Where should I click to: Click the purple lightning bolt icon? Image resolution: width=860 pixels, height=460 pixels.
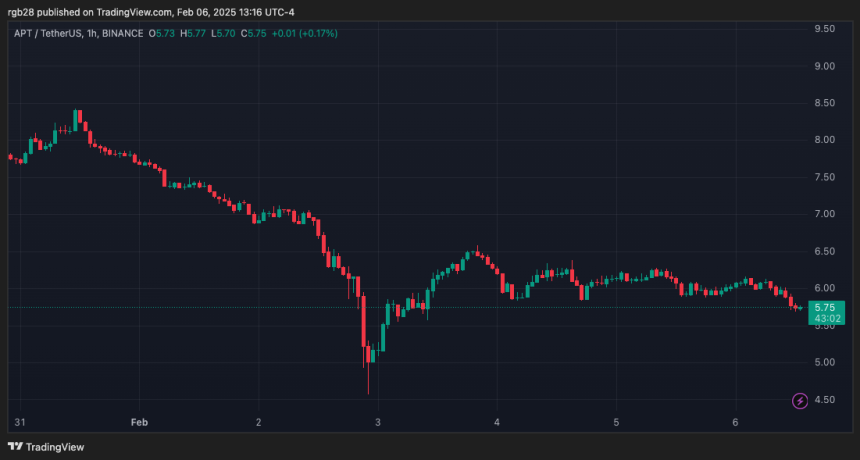(800, 401)
